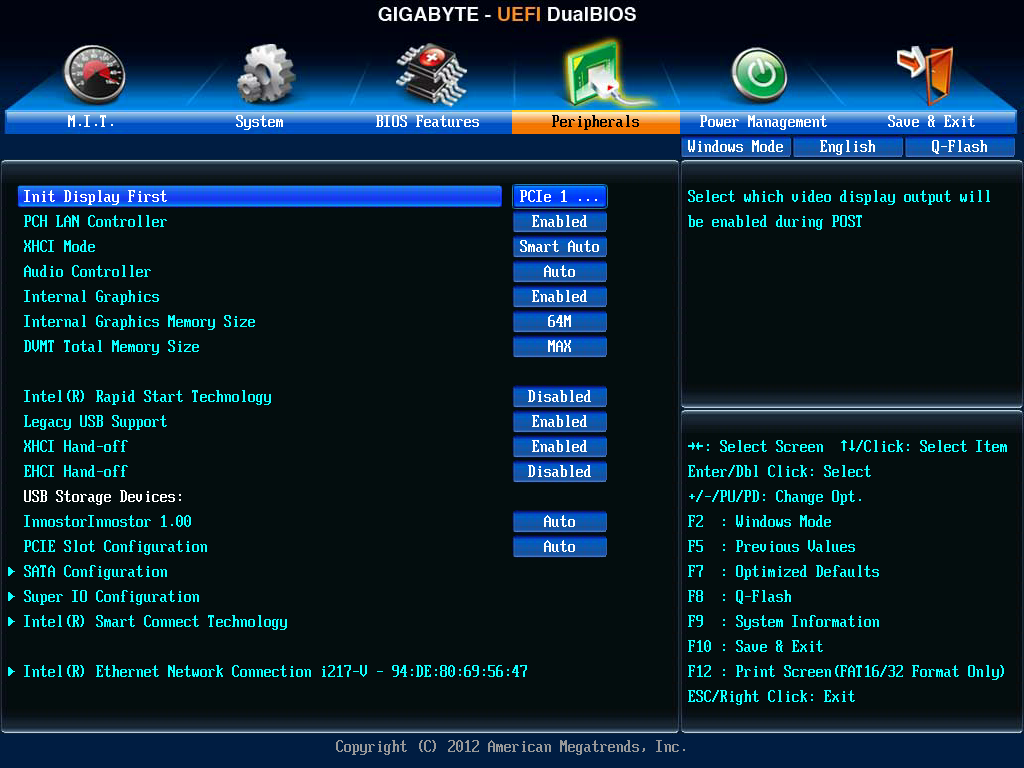This screenshot has width=1024, height=768.
Task: Click the F9 System Information hint
Action: click(784, 622)
